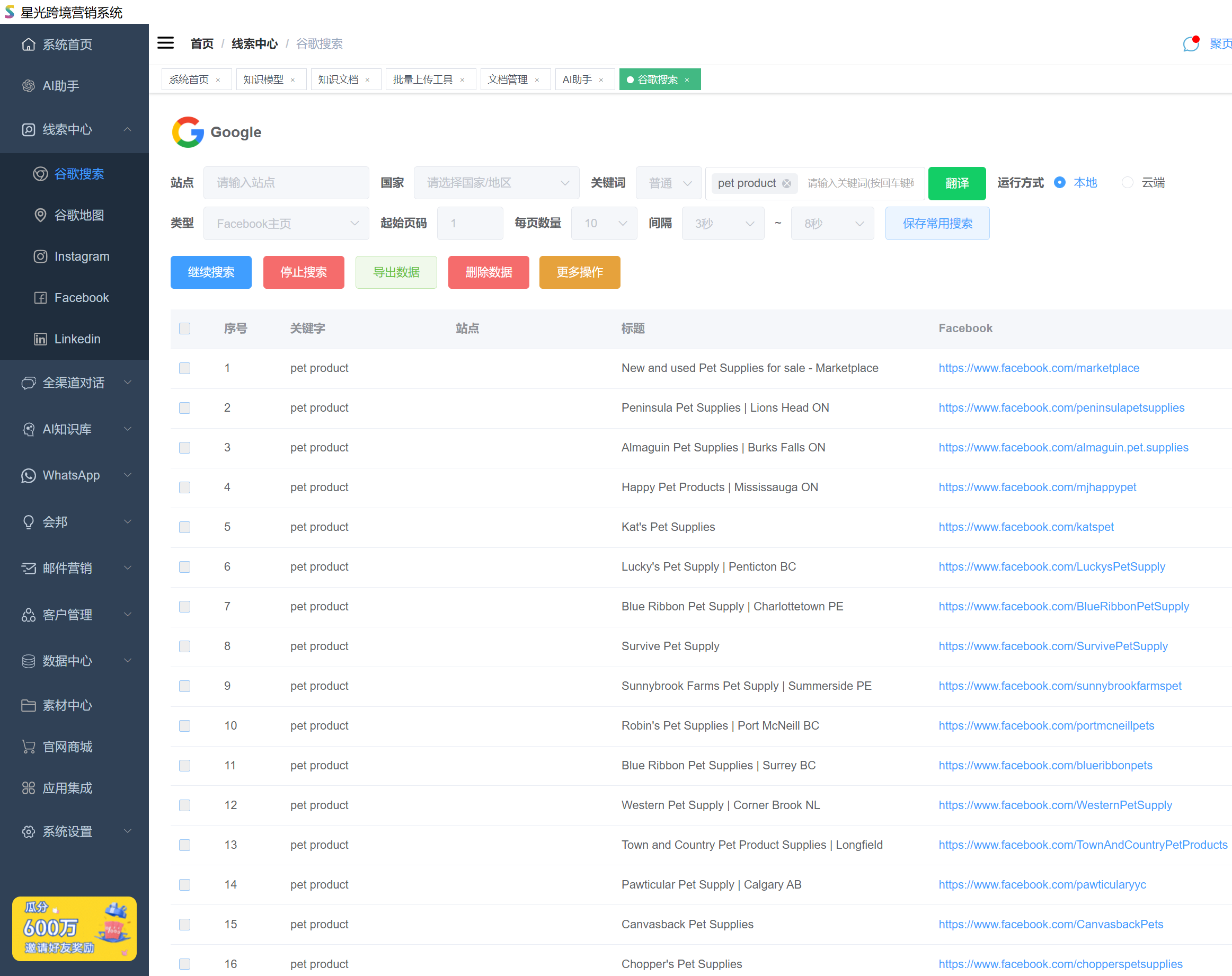This screenshot has height=976, width=1232.
Task: Open the message notification bubble icon
Action: [x=1190, y=43]
